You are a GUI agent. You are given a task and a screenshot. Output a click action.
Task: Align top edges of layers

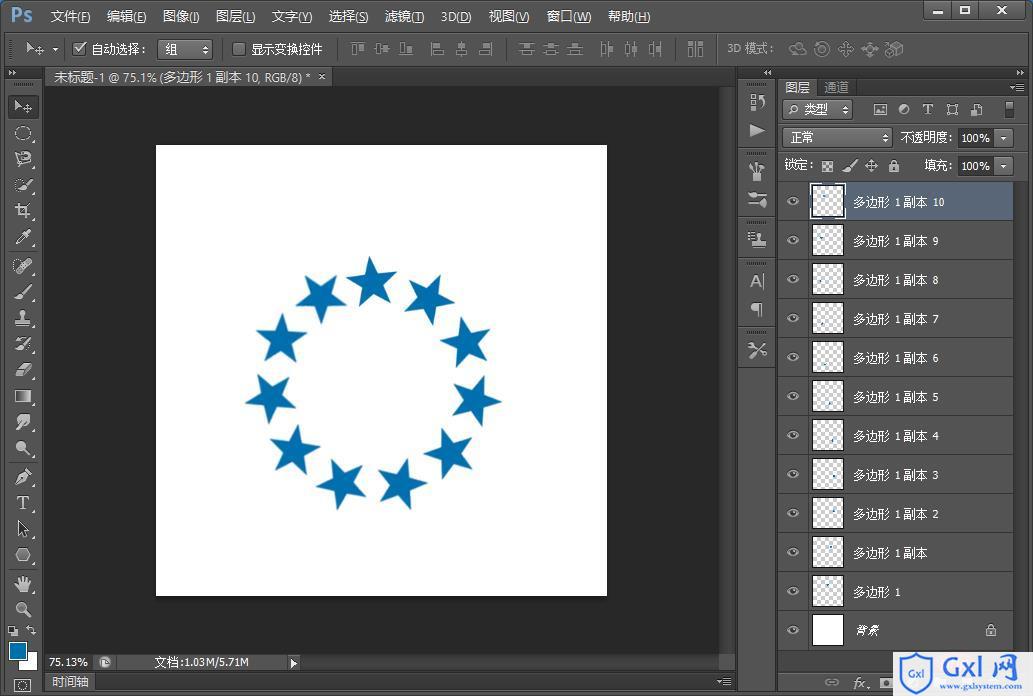click(x=357, y=49)
